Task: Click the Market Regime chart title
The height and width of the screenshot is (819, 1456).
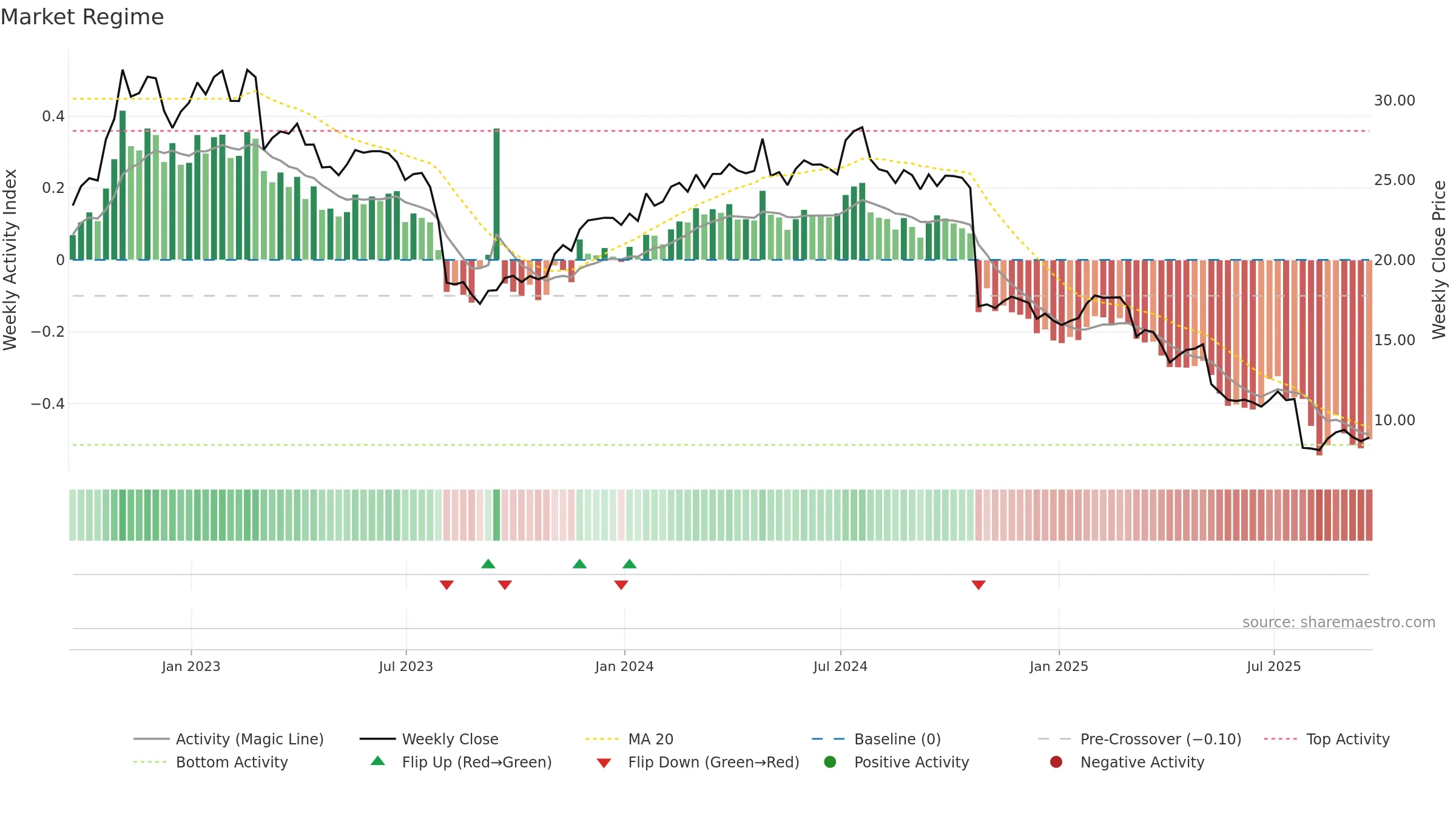Action: click(x=82, y=17)
